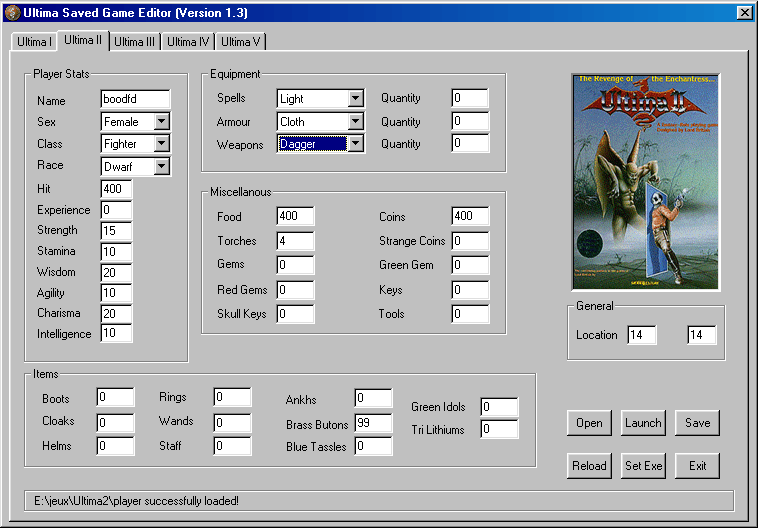Image resolution: width=758 pixels, height=528 pixels.
Task: Exit the editor
Action: pos(698,466)
